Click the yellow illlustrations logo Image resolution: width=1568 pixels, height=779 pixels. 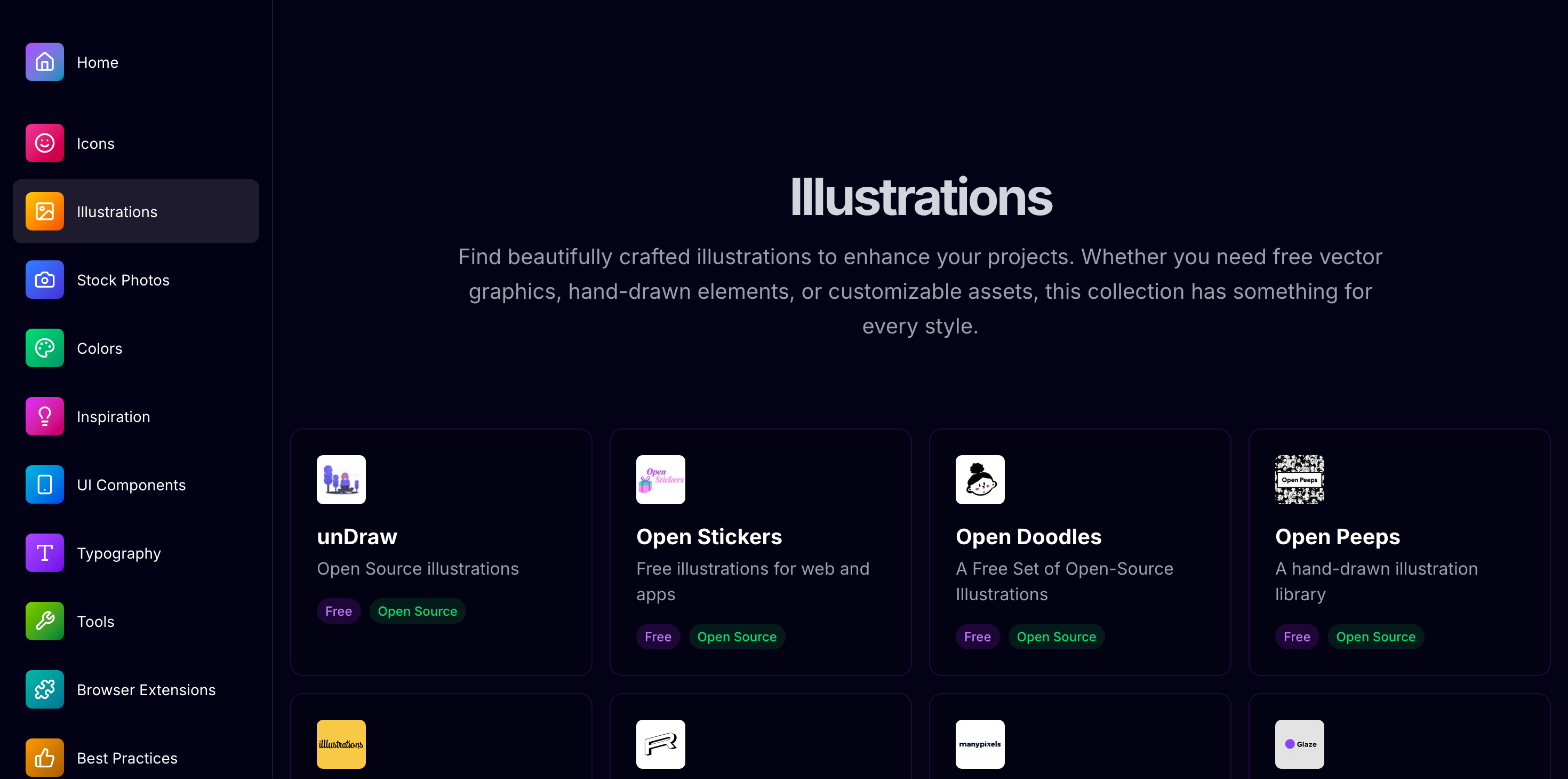tap(341, 744)
